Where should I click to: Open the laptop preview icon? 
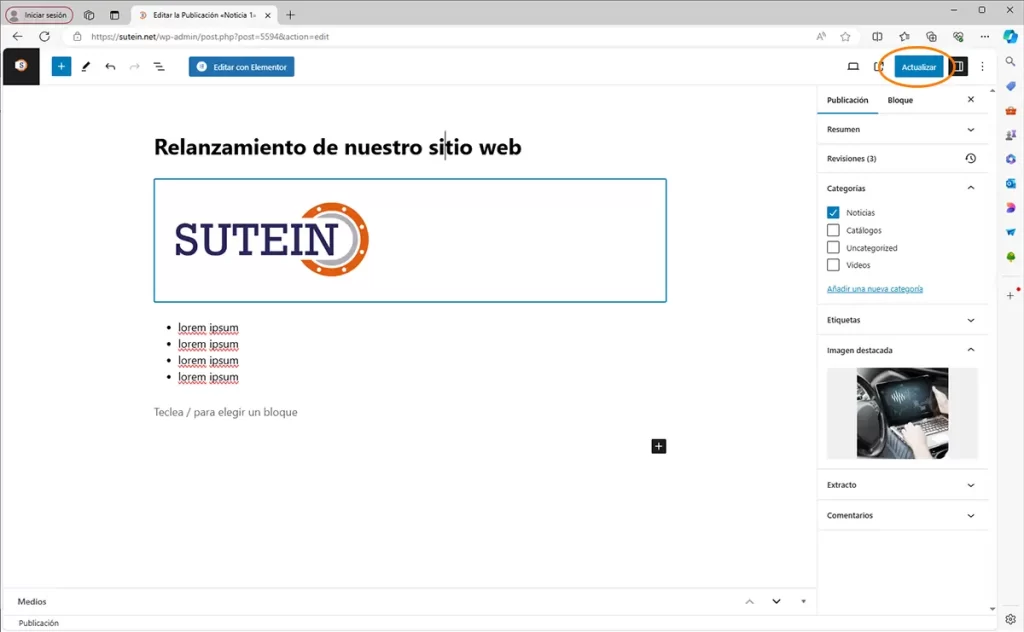(853, 67)
